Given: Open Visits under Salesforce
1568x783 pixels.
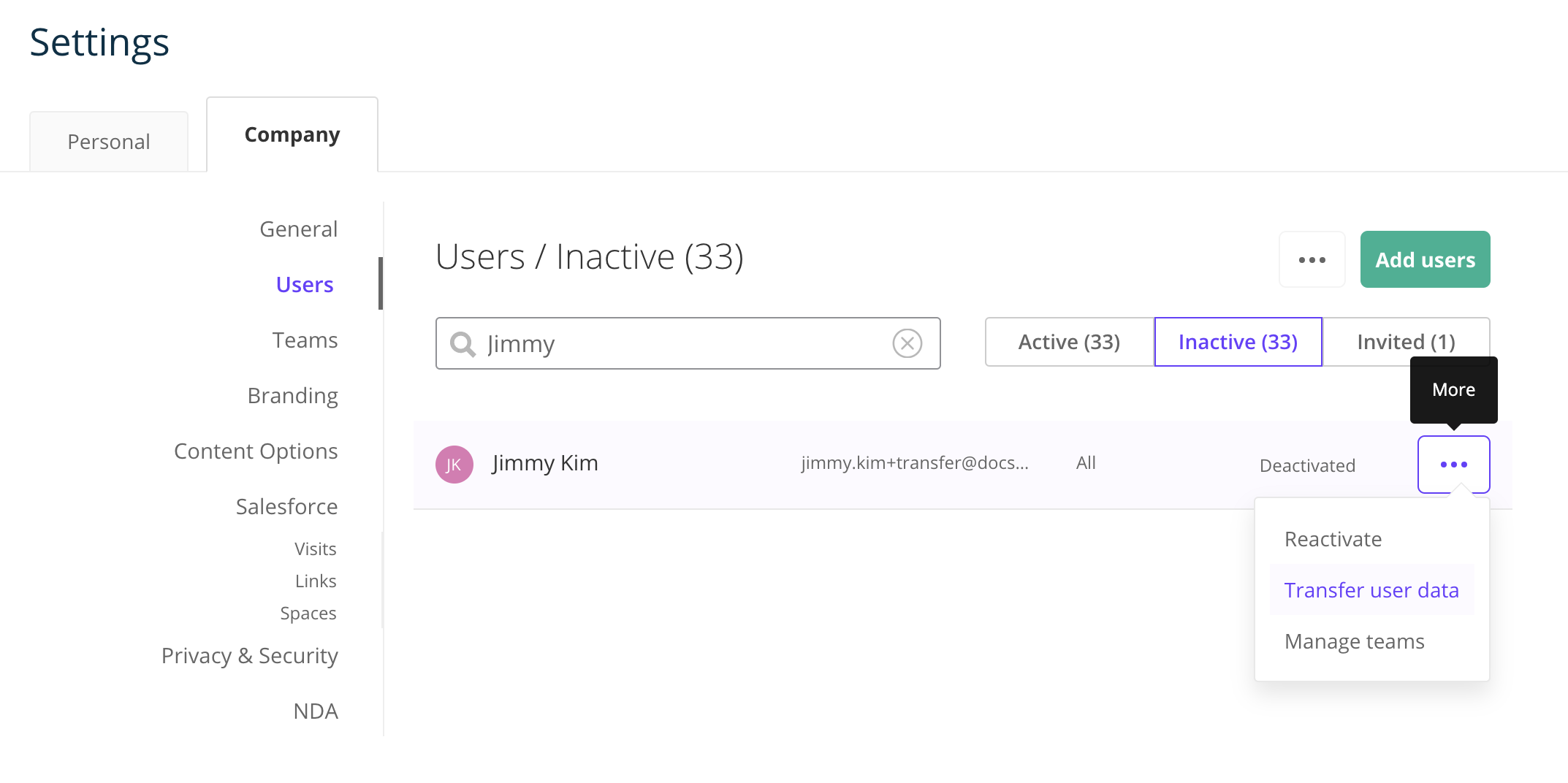Looking at the screenshot, I should (314, 548).
